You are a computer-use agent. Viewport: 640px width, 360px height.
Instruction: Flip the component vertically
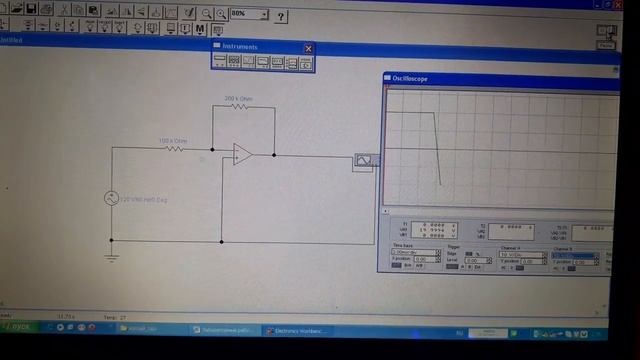pos(141,11)
